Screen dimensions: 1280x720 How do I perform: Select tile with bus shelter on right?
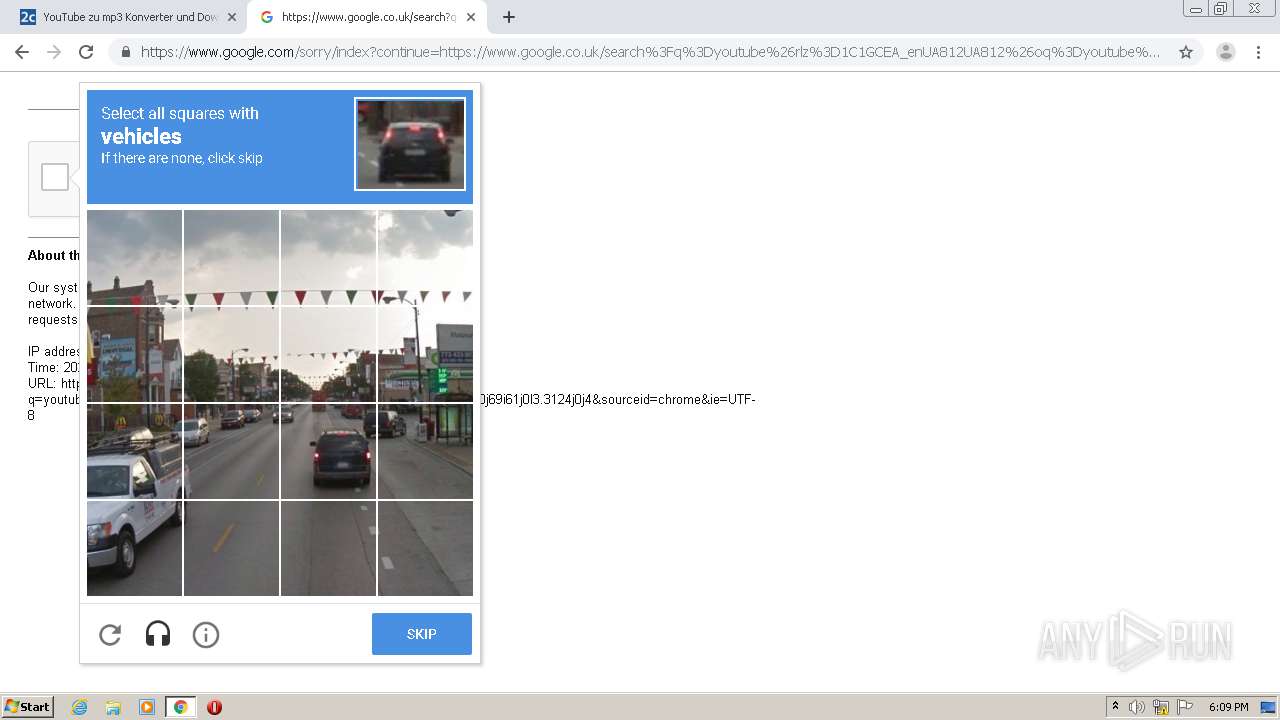(425, 451)
